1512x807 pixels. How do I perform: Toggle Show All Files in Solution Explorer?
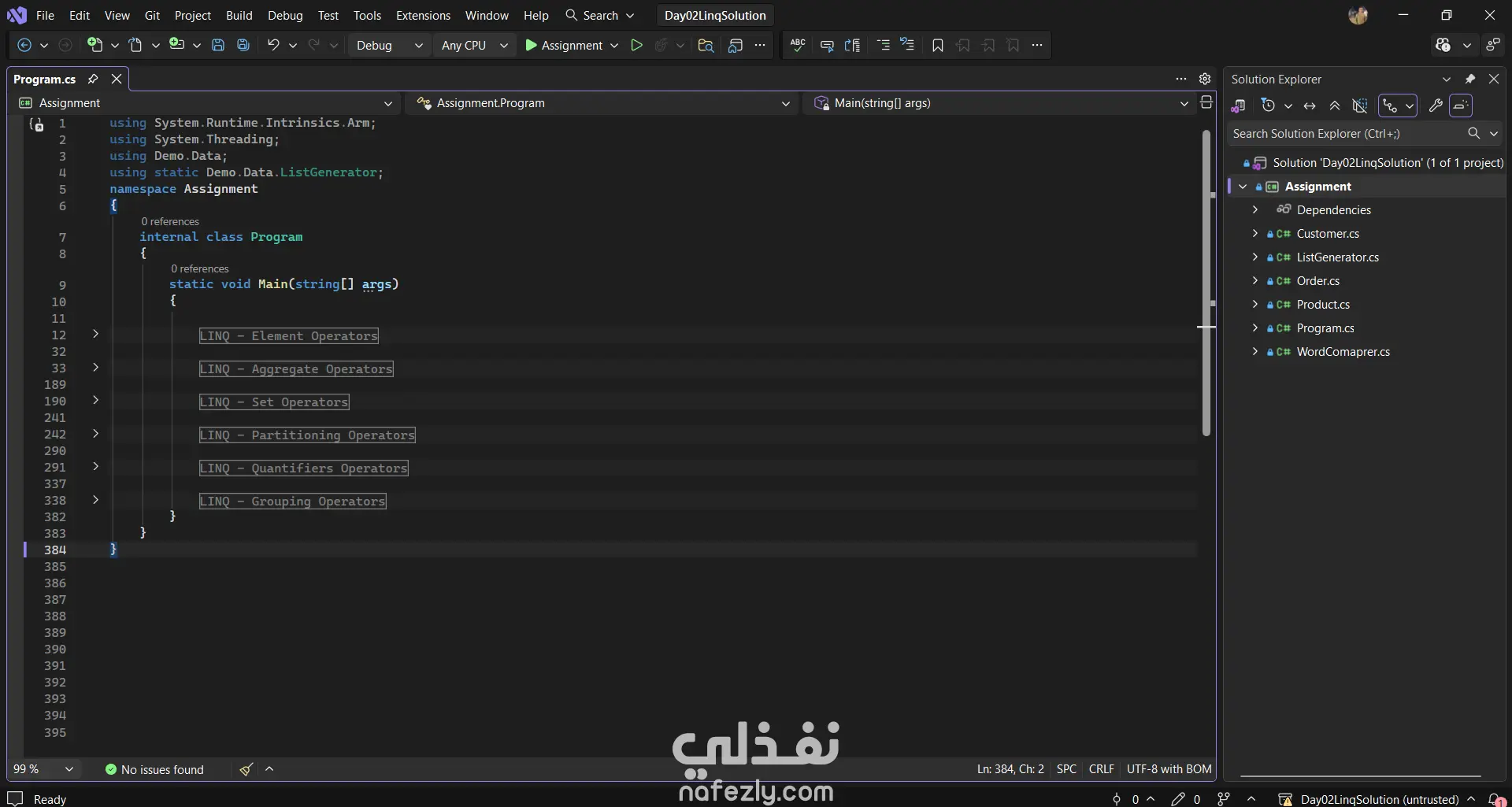(1360, 106)
